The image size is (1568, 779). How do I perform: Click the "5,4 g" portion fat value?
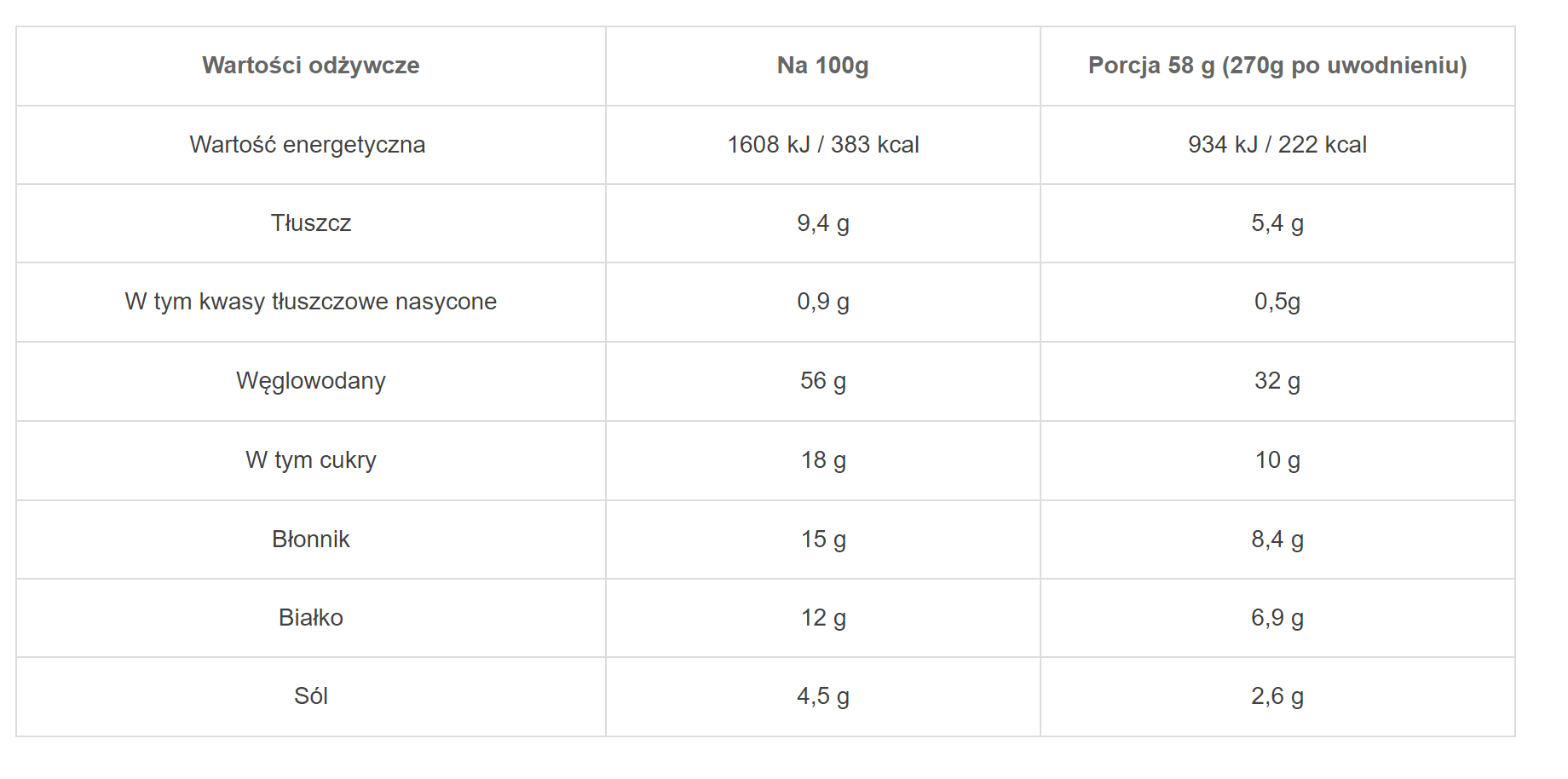pyautogui.click(x=1277, y=223)
